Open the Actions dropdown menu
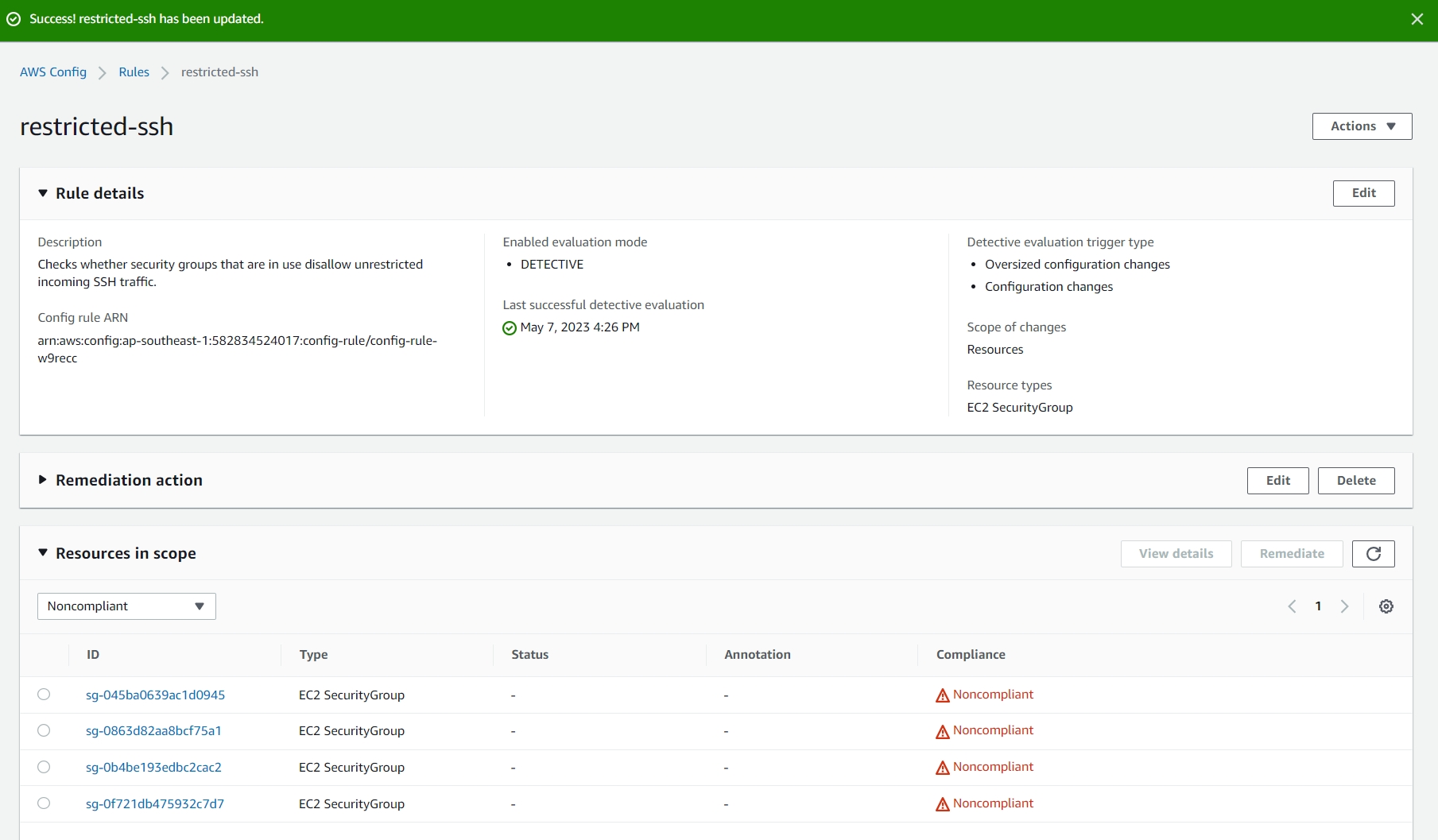Viewport: 1438px width, 840px height. pyautogui.click(x=1362, y=126)
